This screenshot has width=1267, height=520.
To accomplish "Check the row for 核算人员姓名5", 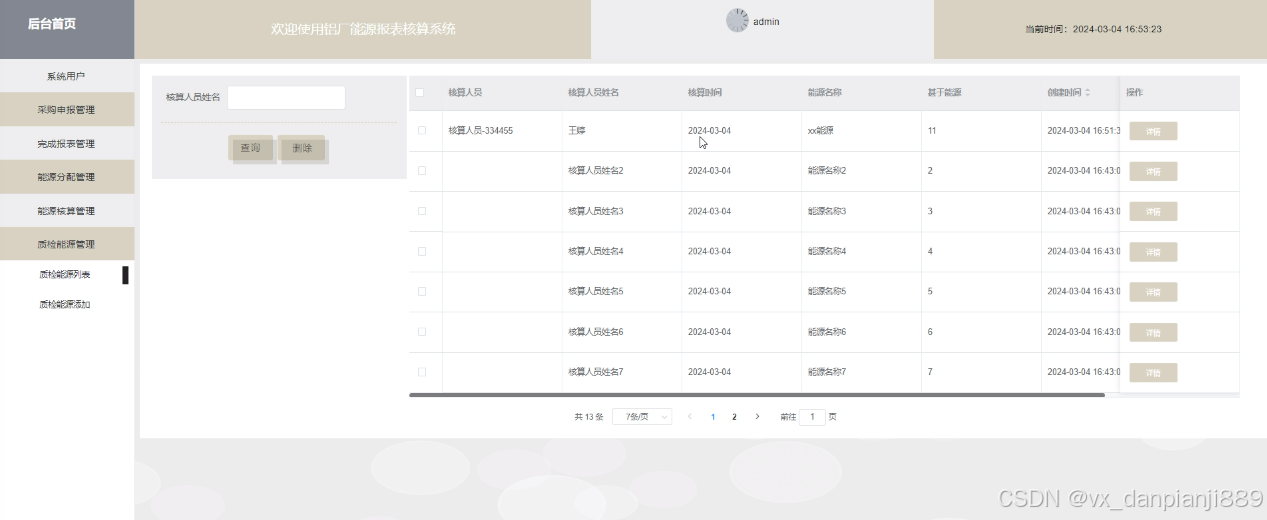I will [x=422, y=291].
